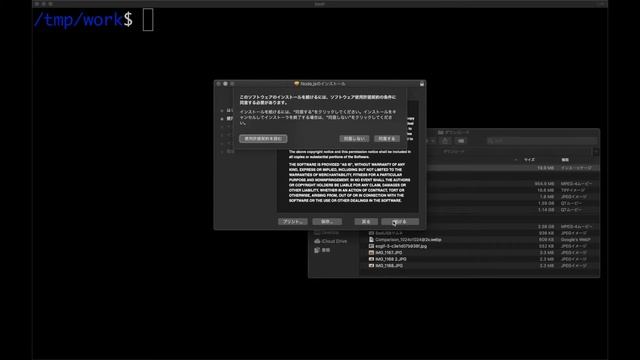Click the Go Back (戻る) button in installer
640x360 pixels.
point(366,222)
